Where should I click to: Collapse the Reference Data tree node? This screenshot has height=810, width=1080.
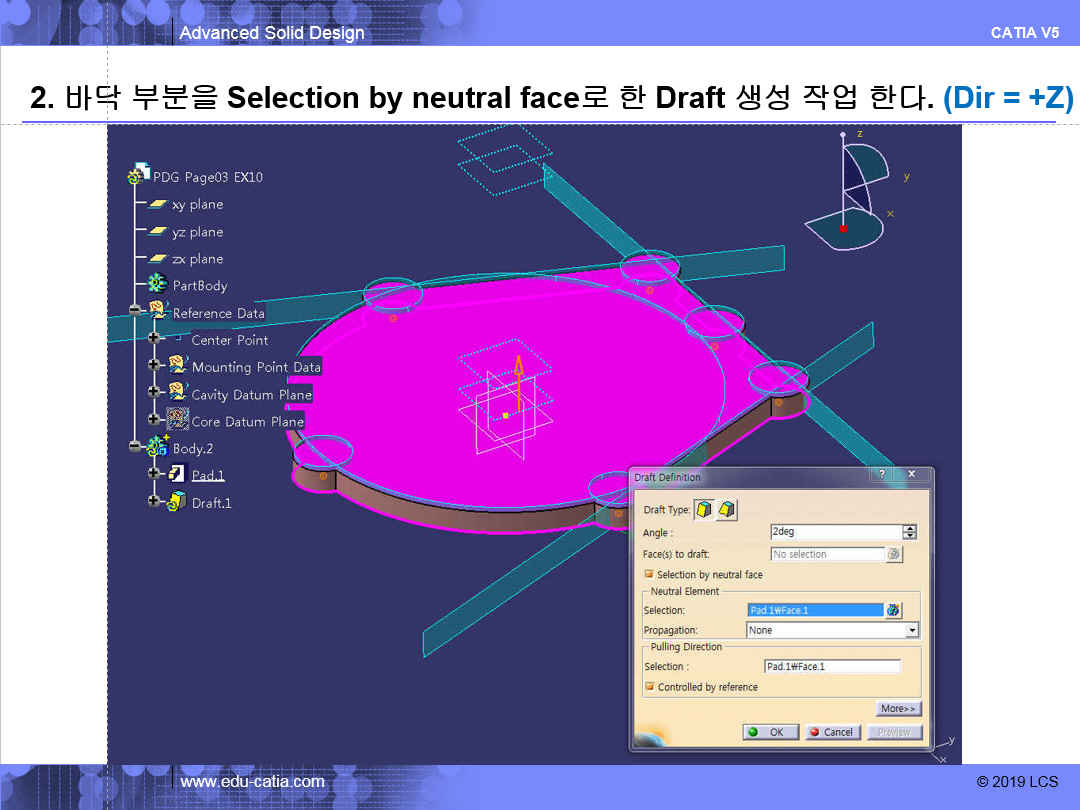[x=135, y=312]
